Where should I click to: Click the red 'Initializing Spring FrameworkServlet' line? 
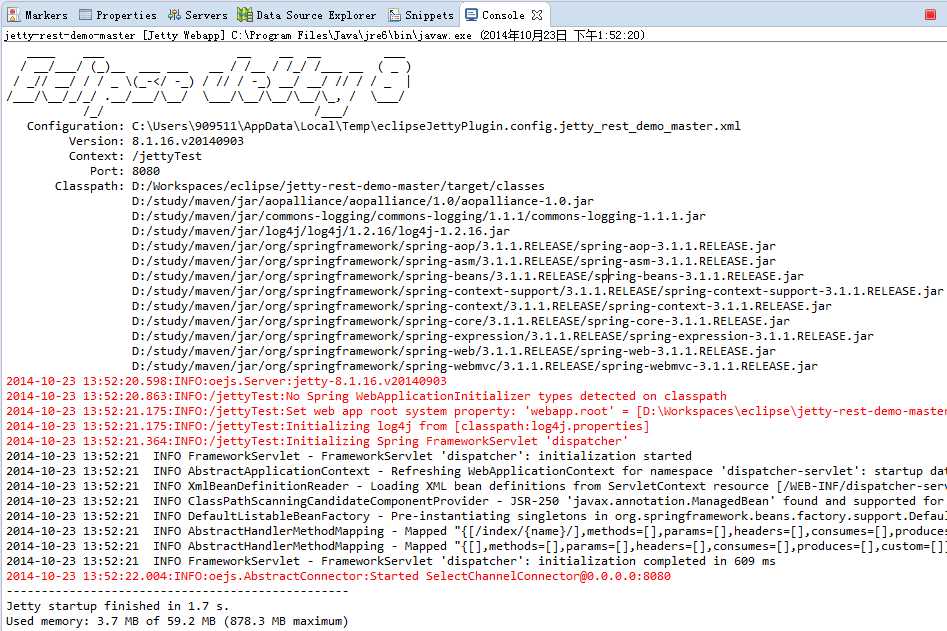click(317, 441)
